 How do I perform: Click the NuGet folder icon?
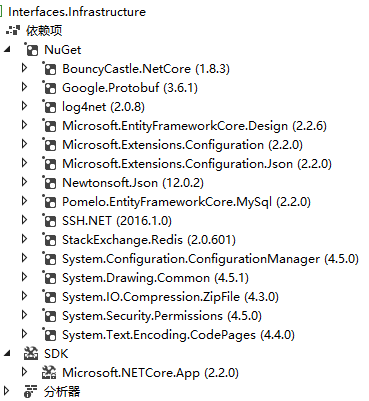(x=31, y=49)
